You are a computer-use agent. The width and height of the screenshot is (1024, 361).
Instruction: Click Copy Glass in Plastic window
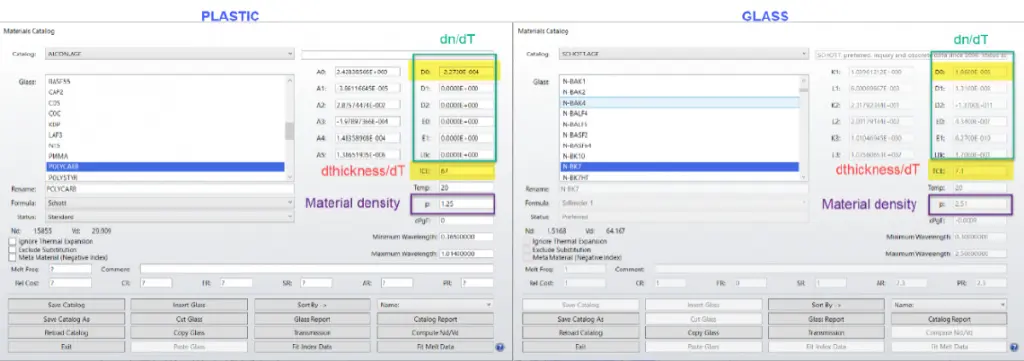pos(189,333)
